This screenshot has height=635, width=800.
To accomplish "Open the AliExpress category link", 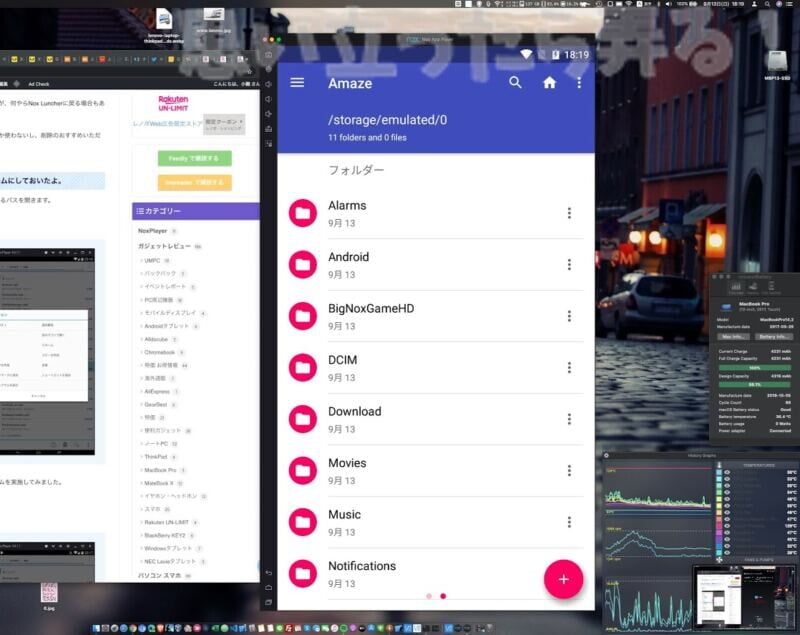I will 157,392.
